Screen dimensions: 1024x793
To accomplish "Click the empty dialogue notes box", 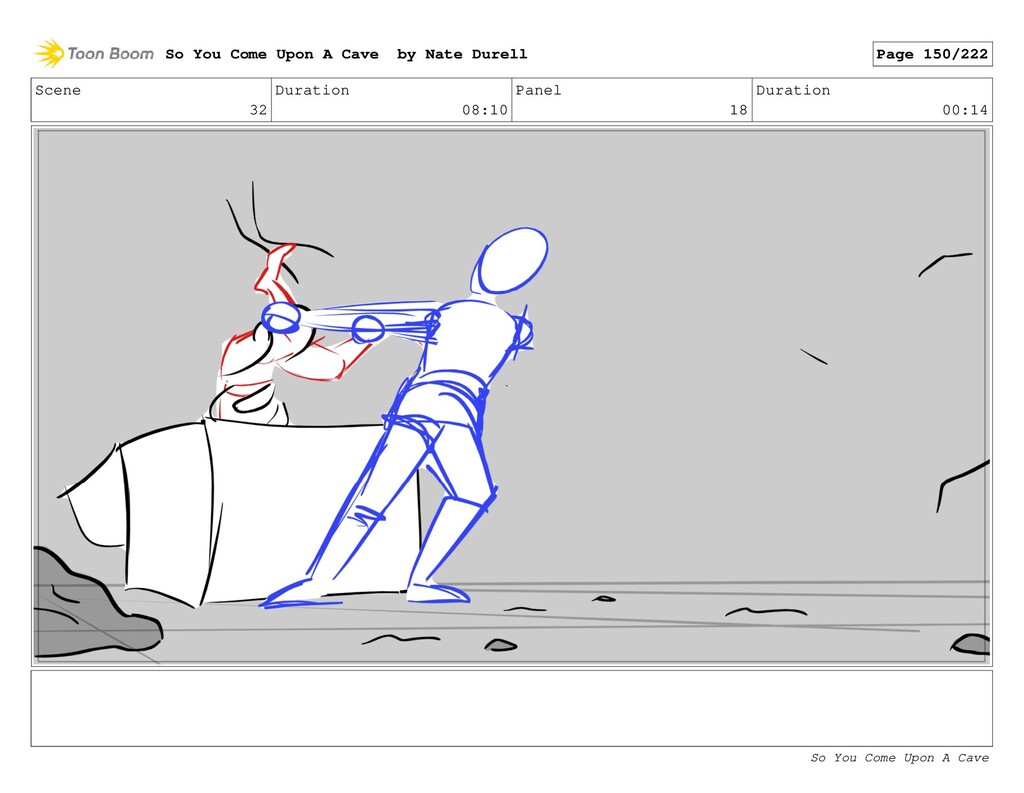I will coord(511,708).
